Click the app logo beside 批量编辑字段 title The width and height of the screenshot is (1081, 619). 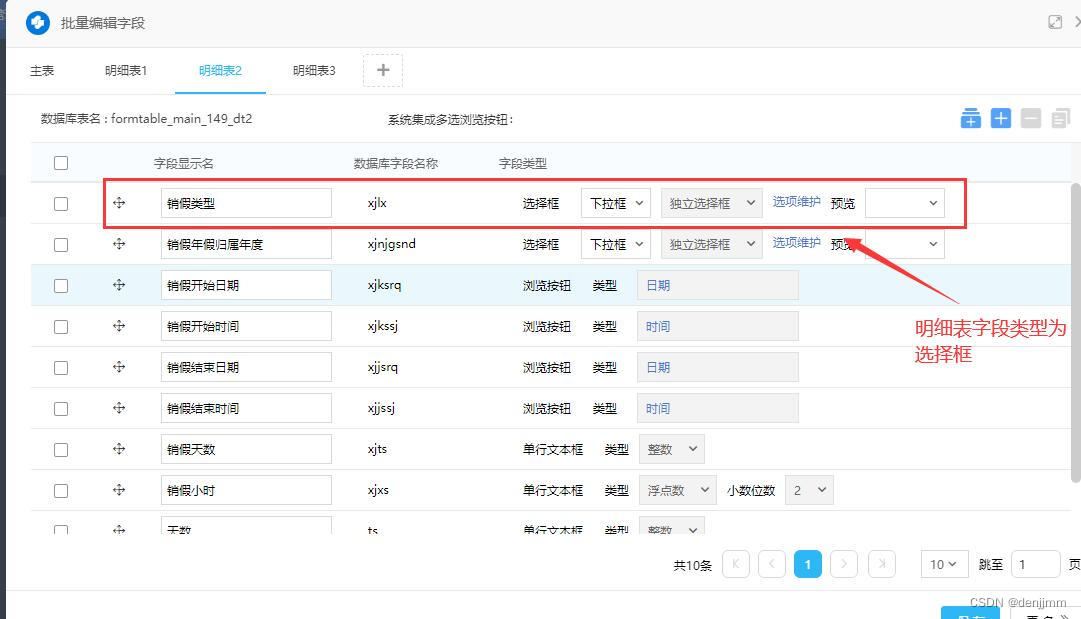pyautogui.click(x=37, y=22)
